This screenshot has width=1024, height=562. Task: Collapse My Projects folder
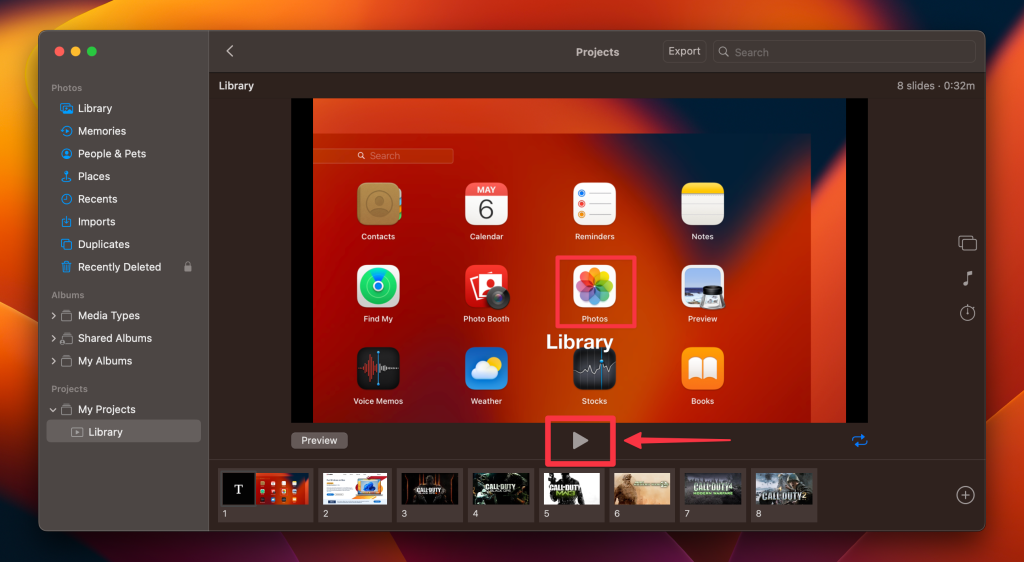pos(54,410)
